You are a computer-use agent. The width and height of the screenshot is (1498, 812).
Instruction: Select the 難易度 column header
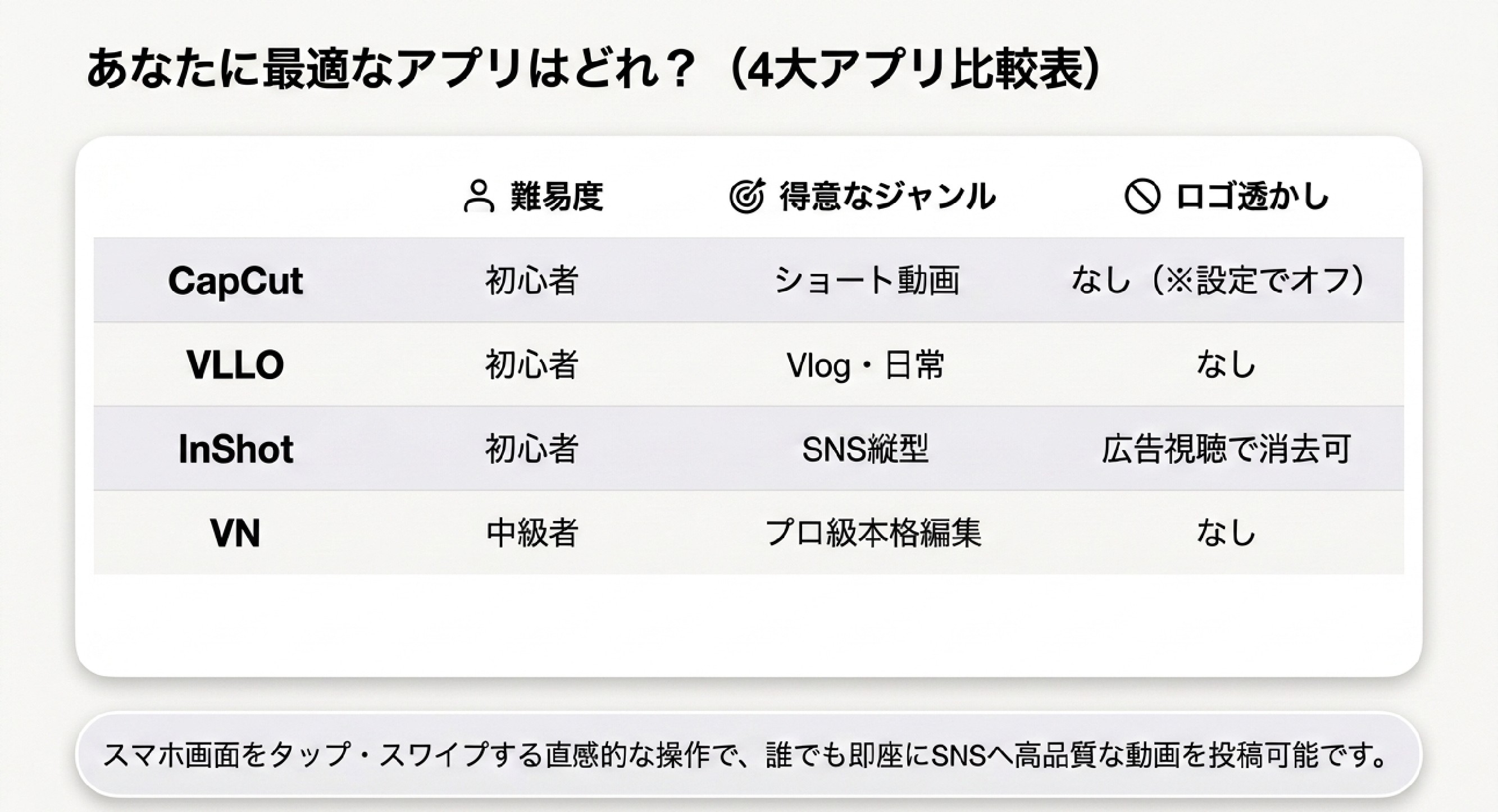click(x=557, y=197)
